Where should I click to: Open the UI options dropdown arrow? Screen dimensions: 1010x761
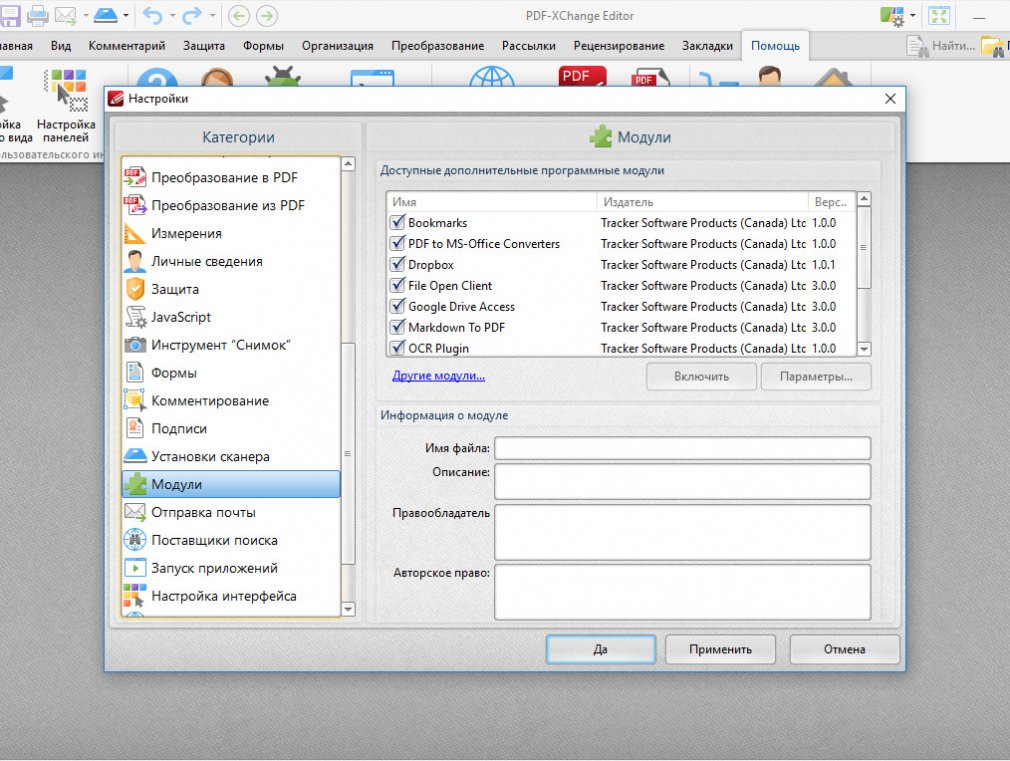(913, 15)
